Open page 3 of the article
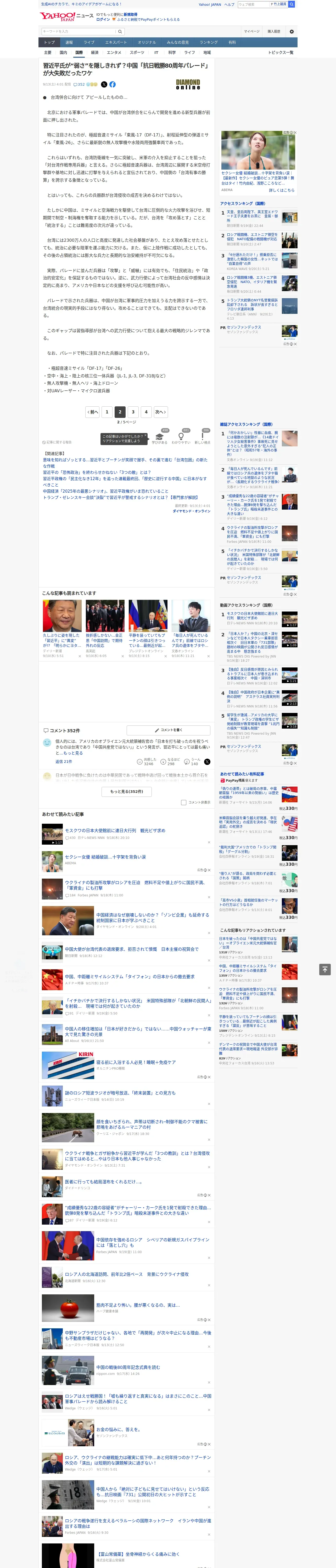This screenshot has height=1568, width=336. tap(133, 412)
